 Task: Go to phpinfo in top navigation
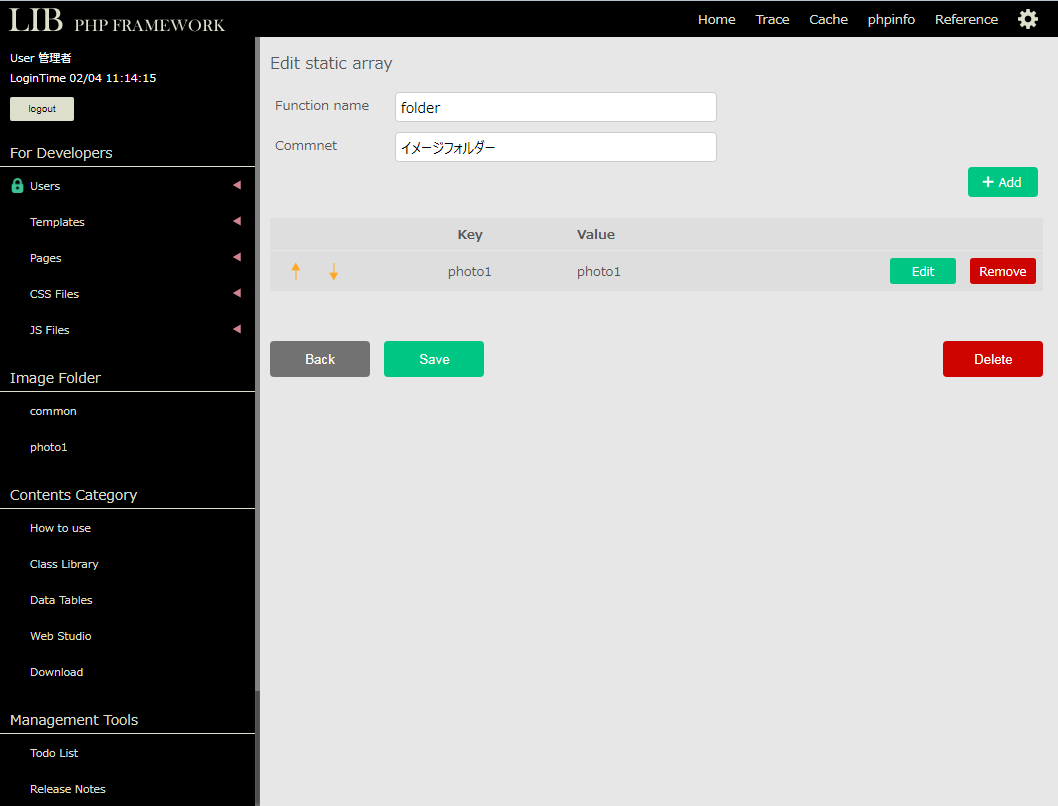coord(891,19)
